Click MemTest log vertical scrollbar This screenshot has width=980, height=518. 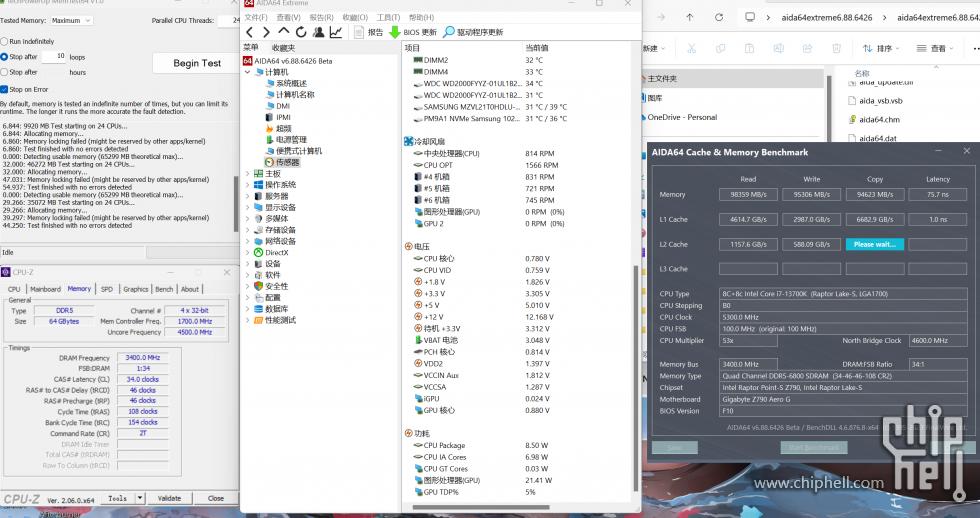coord(236,204)
